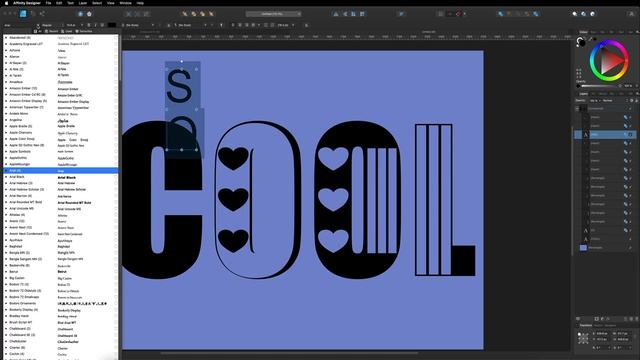Click the Move to Back arrange icon

point(185,14)
